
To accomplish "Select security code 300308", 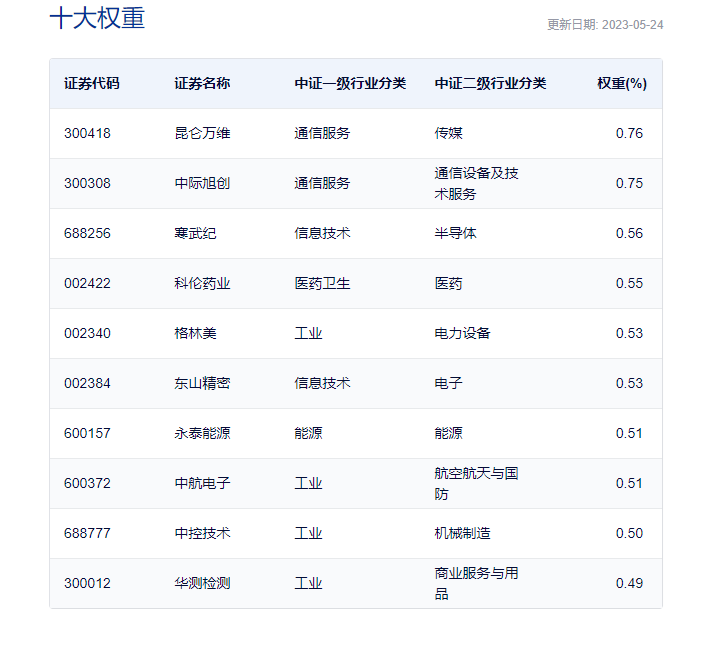I will click(87, 183).
